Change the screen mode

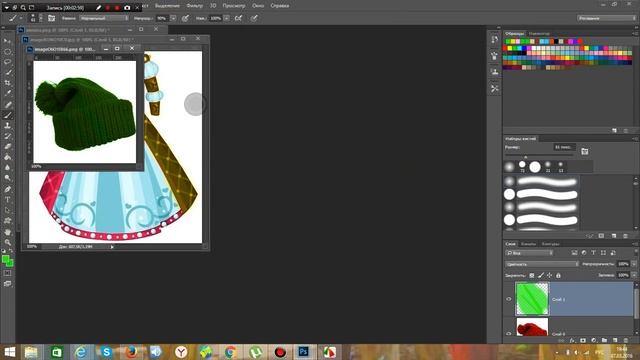[7, 284]
